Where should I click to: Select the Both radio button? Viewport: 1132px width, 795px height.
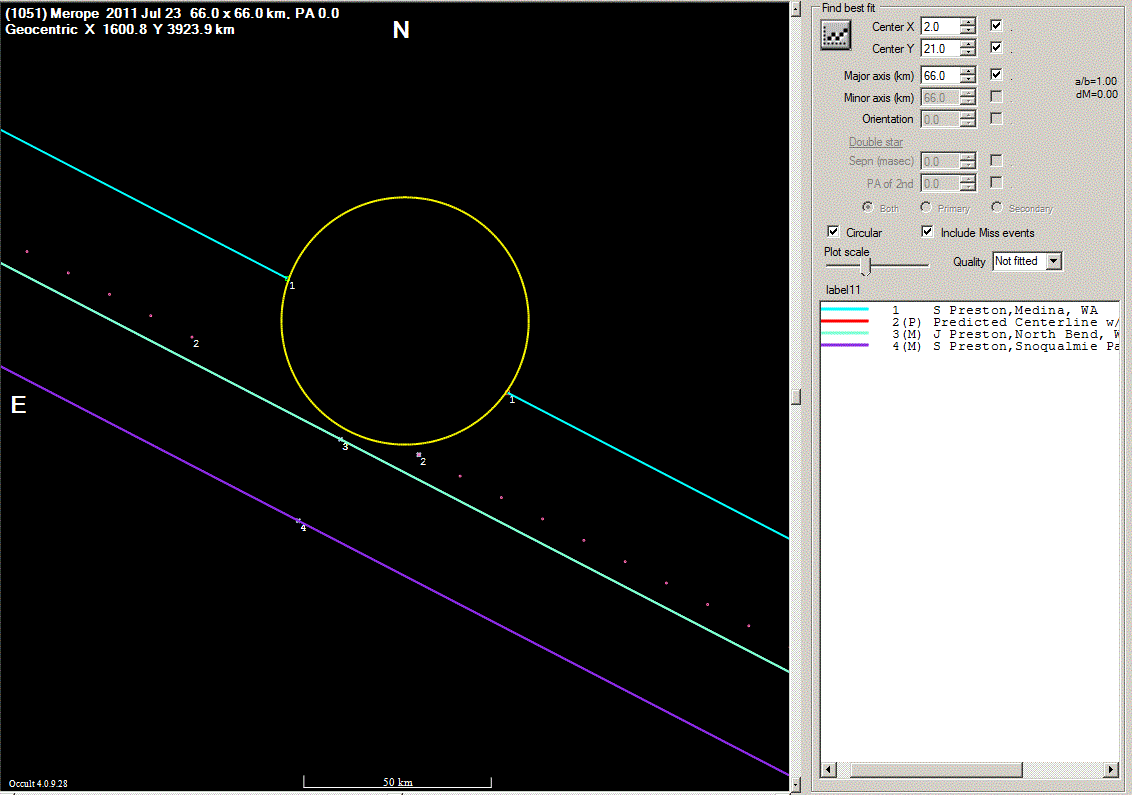tap(868, 207)
